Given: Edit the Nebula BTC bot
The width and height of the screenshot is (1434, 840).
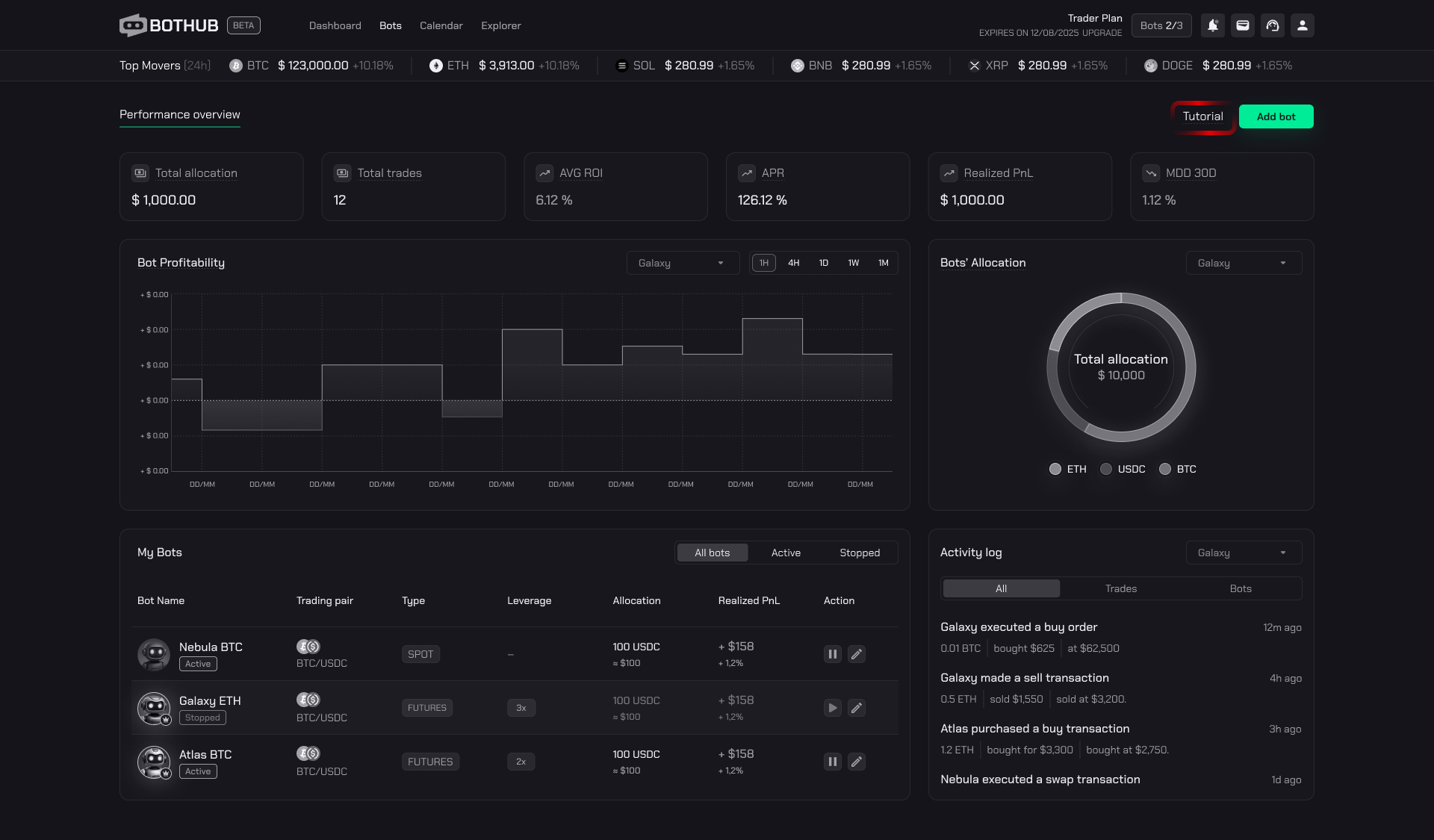Looking at the screenshot, I should pos(857,654).
